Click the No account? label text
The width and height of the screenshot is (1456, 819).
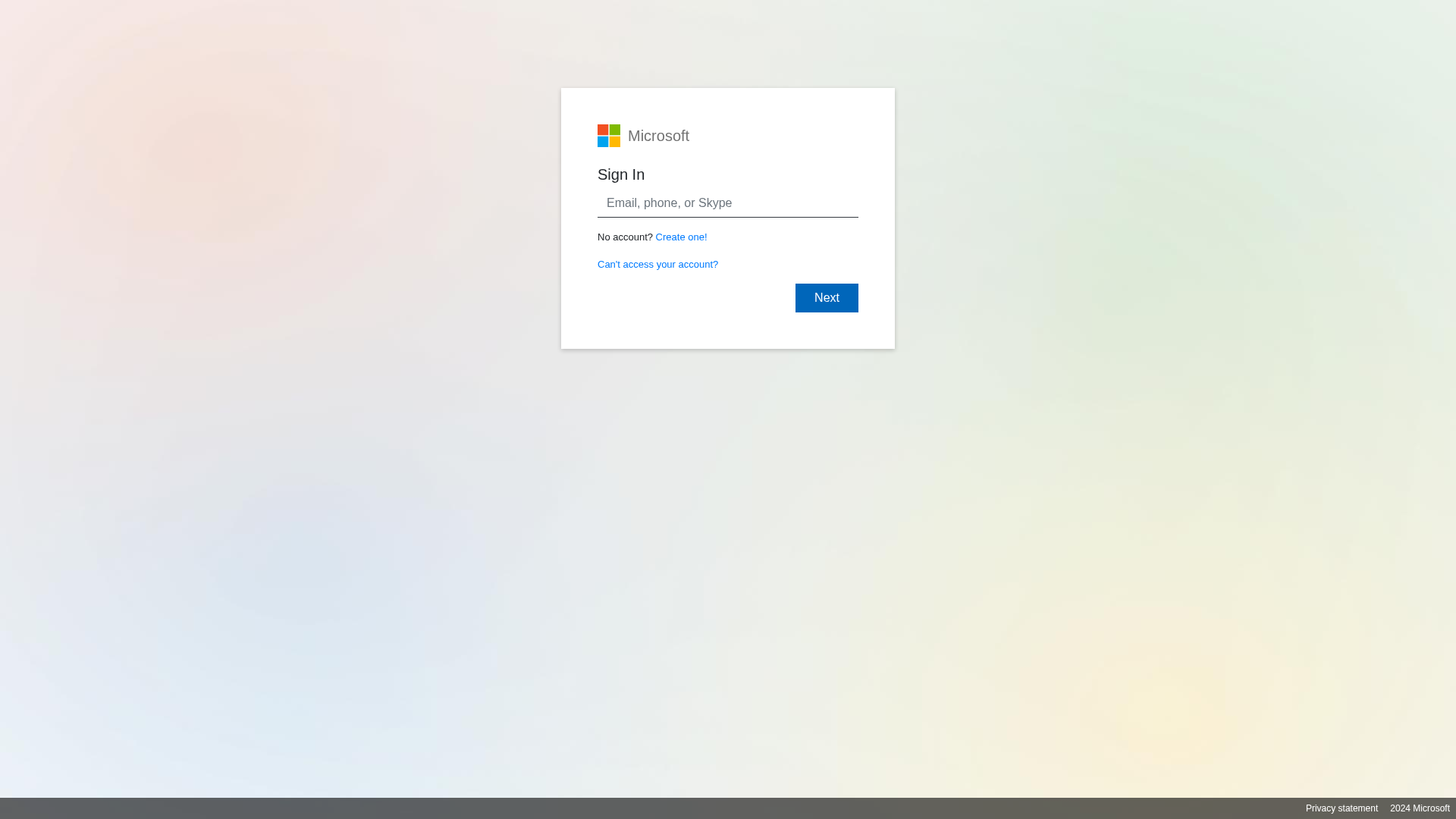coord(625,237)
